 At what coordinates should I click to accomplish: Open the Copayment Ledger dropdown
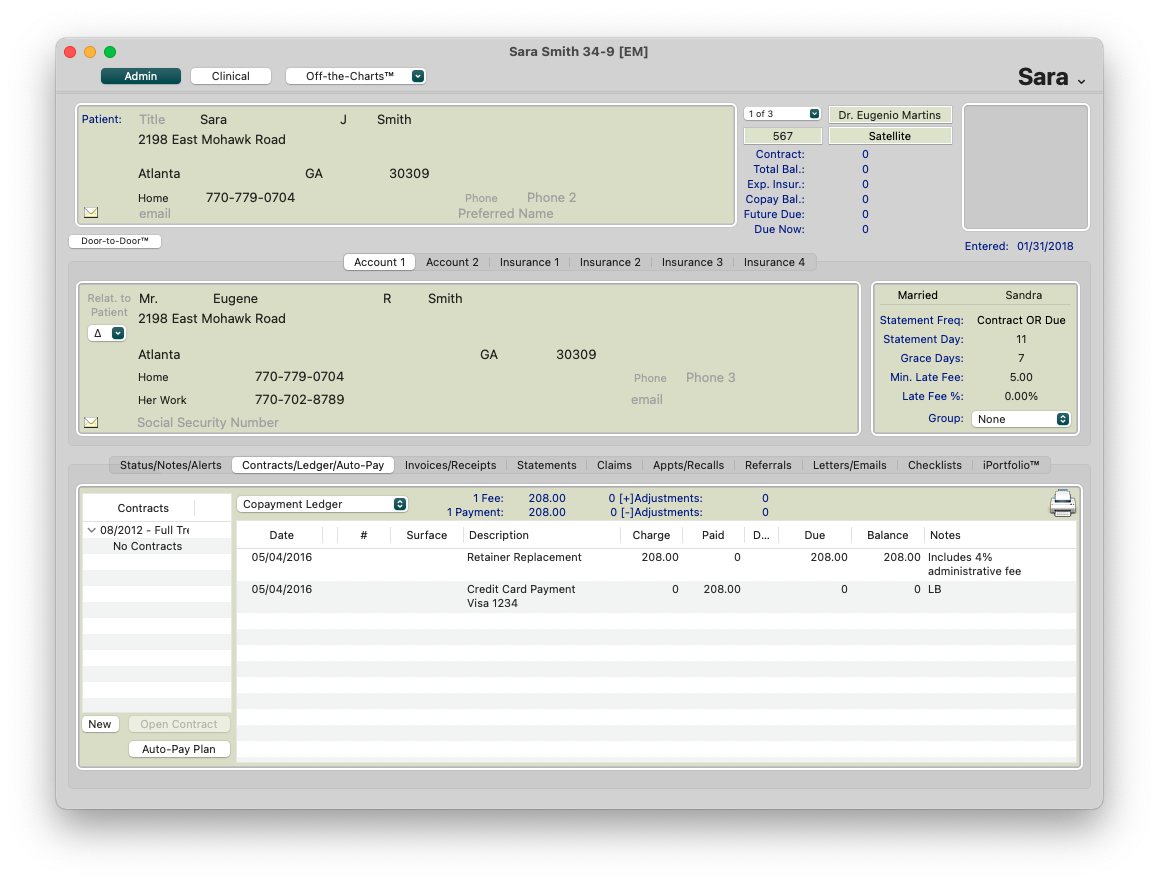pos(322,505)
